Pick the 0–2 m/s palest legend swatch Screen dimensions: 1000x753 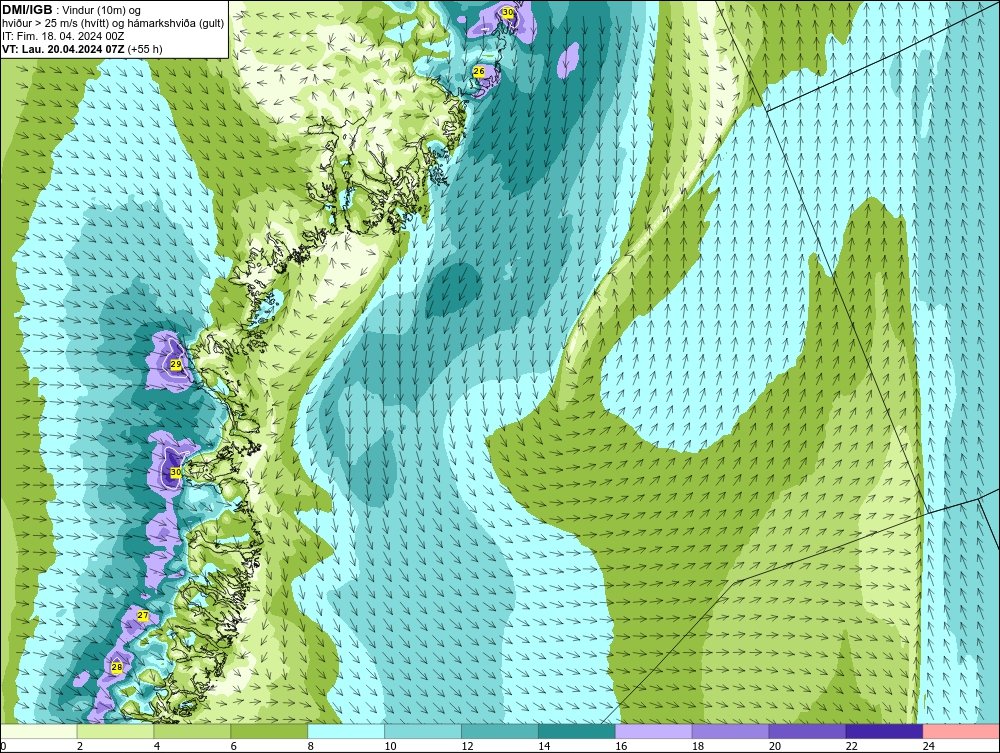pyautogui.click(x=38, y=731)
